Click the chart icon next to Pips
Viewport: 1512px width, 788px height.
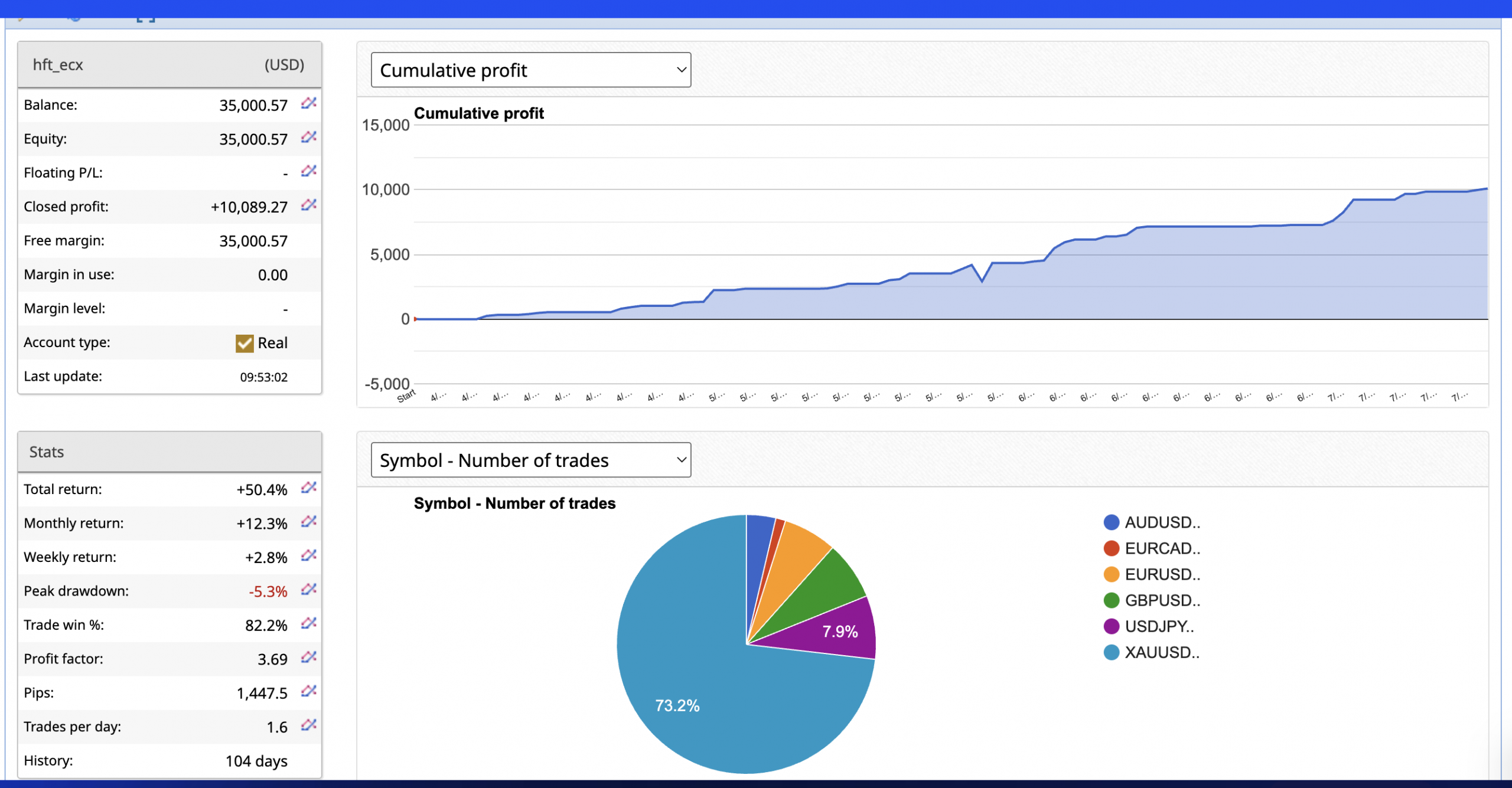click(x=308, y=691)
